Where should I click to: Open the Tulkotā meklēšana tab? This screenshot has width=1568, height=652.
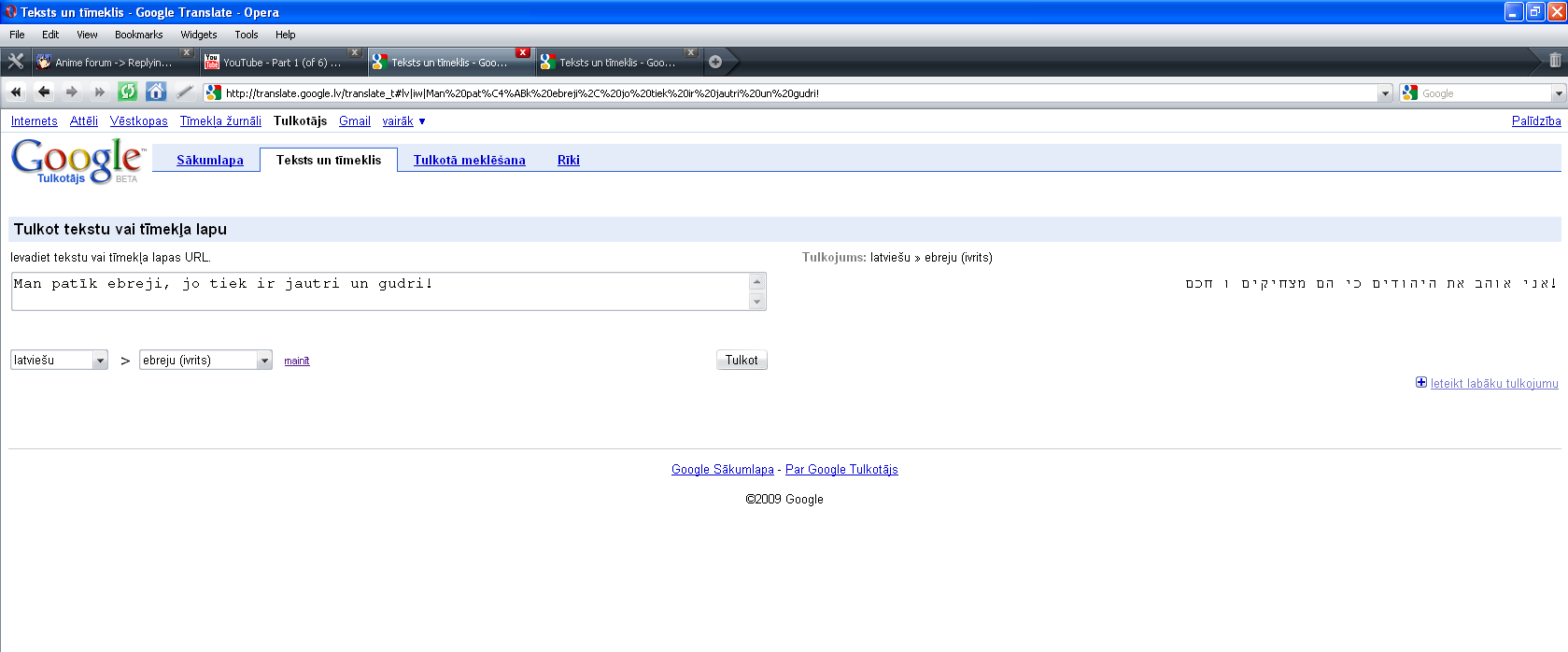click(470, 160)
